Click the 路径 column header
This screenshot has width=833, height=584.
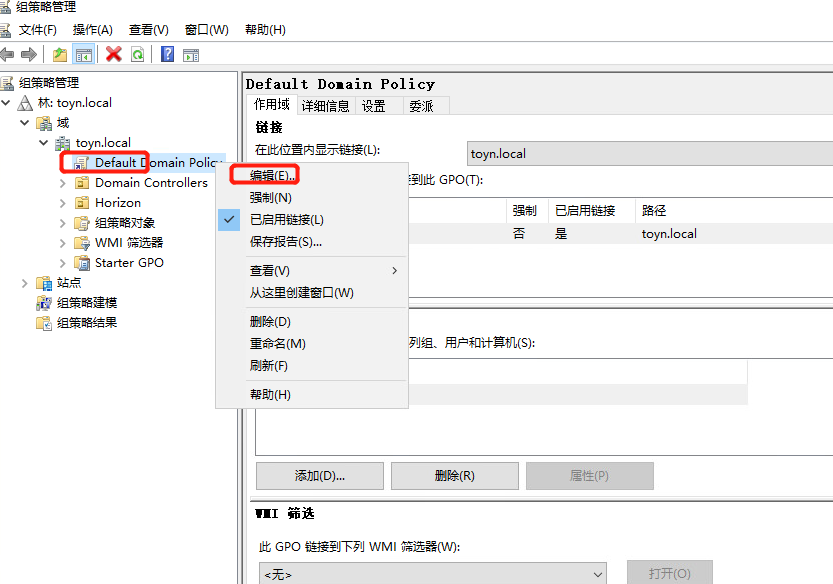pyautogui.click(x=735, y=210)
